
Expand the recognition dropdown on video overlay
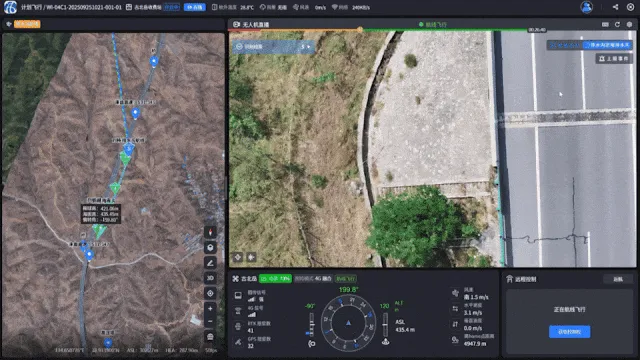click(273, 47)
